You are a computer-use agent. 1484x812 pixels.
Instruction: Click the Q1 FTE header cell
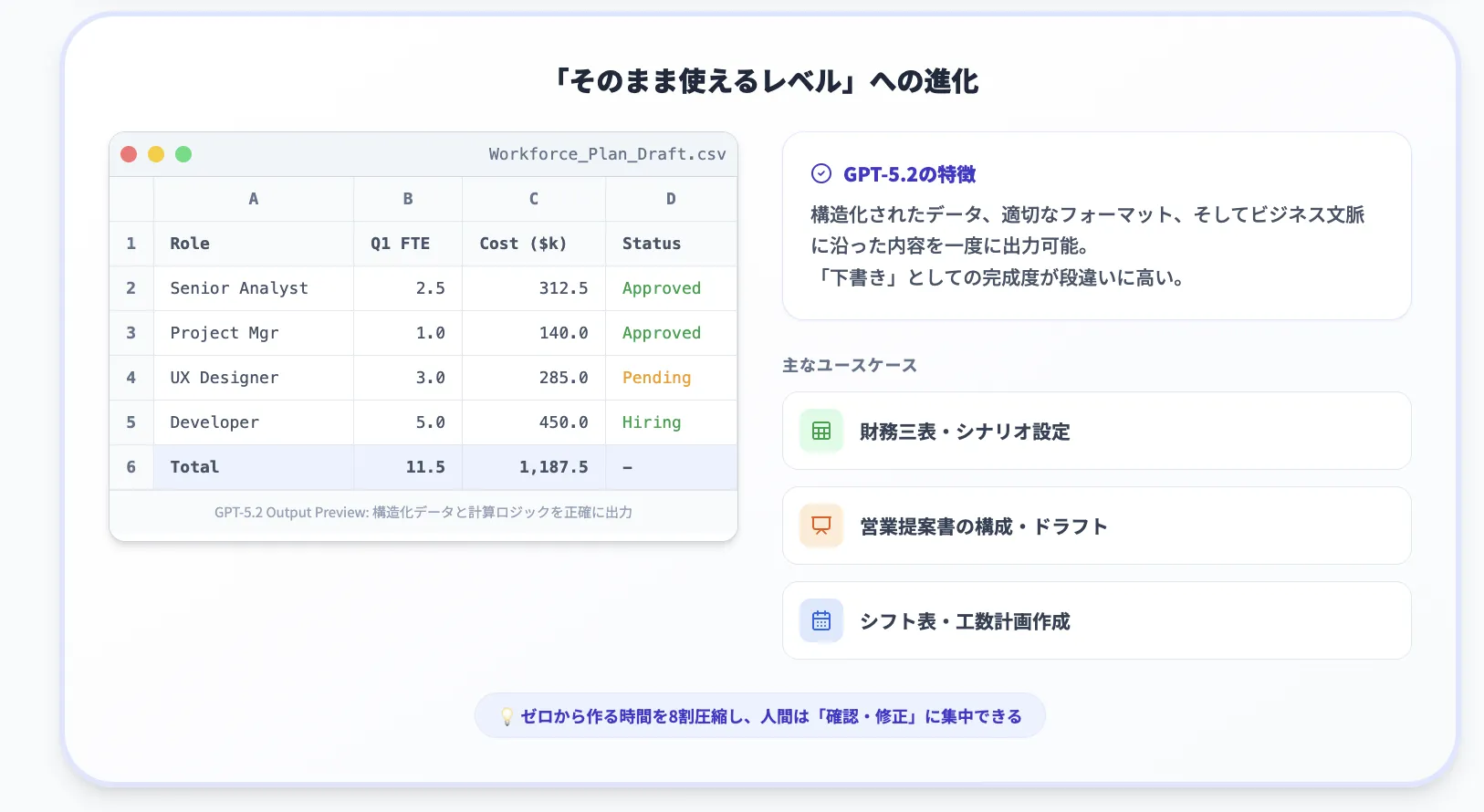408,244
